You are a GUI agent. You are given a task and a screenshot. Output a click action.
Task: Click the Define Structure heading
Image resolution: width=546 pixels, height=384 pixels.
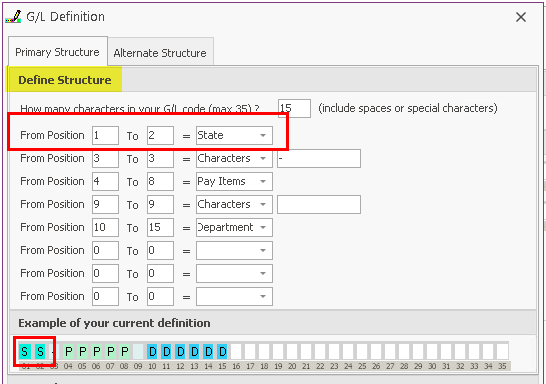click(65, 80)
